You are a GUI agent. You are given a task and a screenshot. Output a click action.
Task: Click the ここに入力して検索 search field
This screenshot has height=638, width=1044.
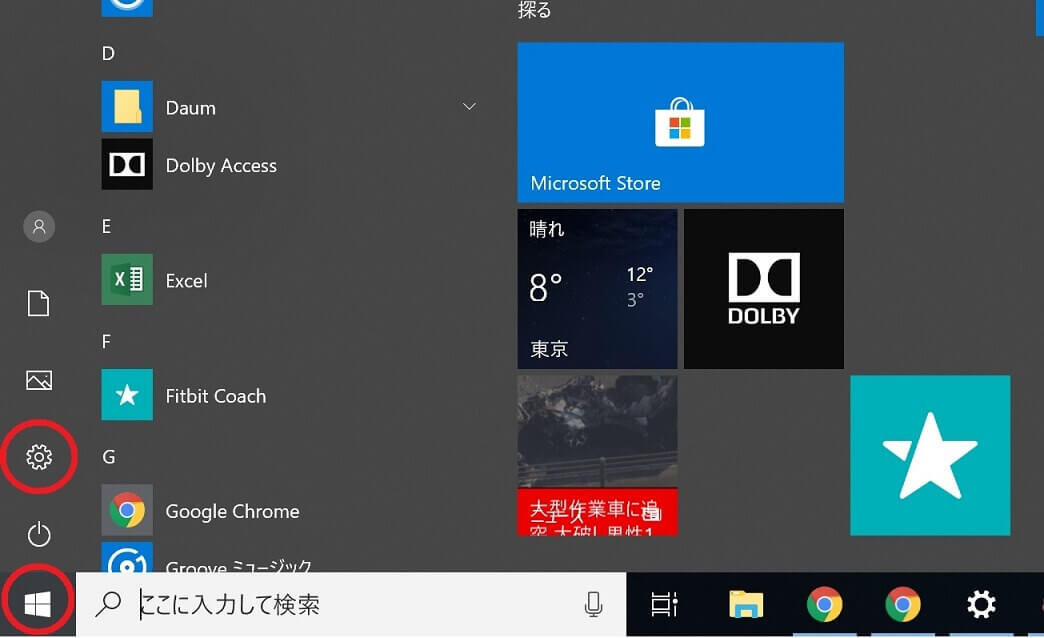pos(351,605)
